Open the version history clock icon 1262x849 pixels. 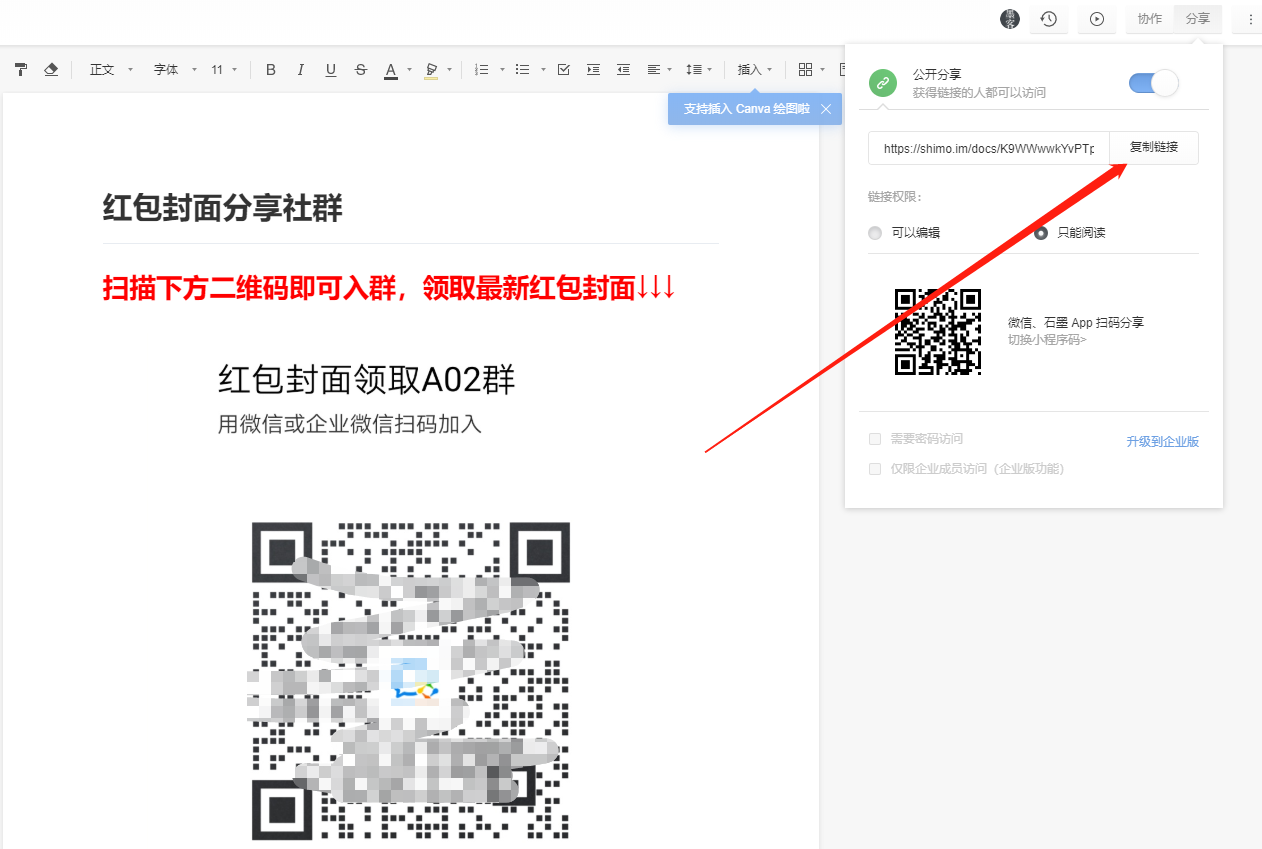1048,19
